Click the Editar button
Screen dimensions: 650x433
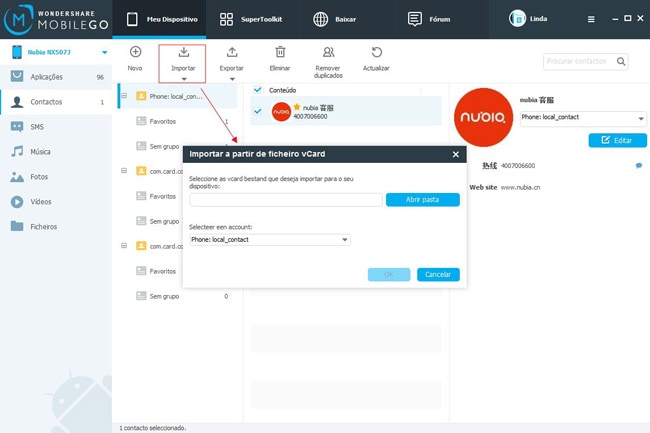[x=617, y=140]
